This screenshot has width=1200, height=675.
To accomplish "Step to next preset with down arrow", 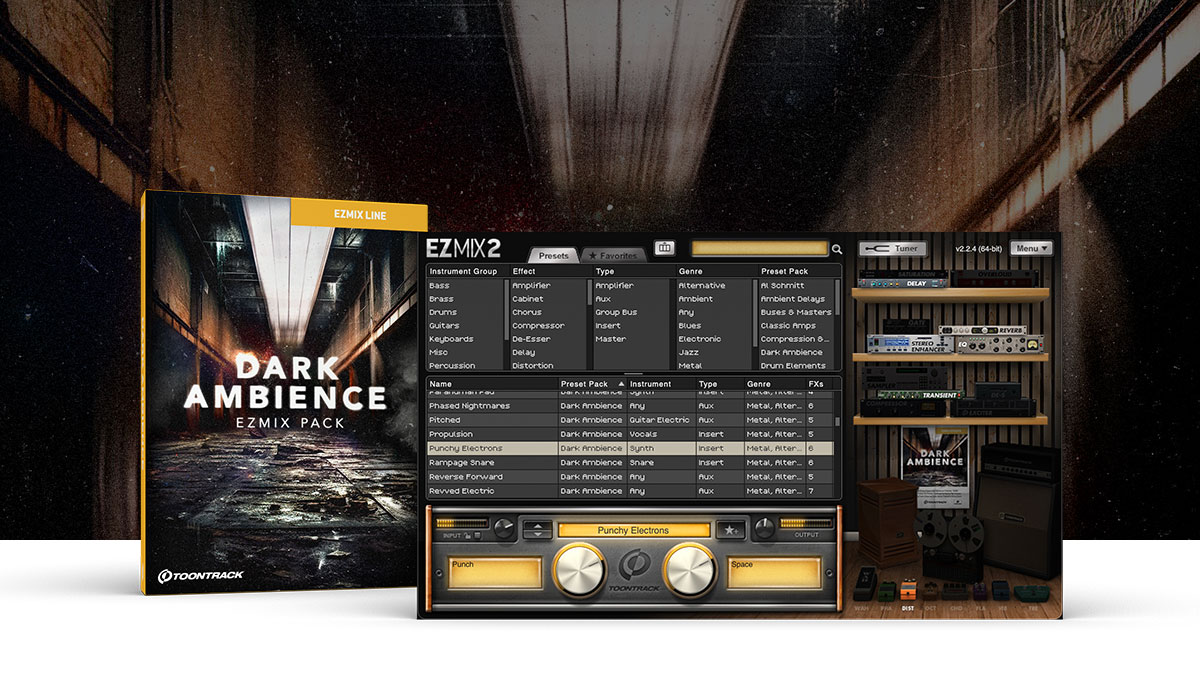I will (537, 535).
